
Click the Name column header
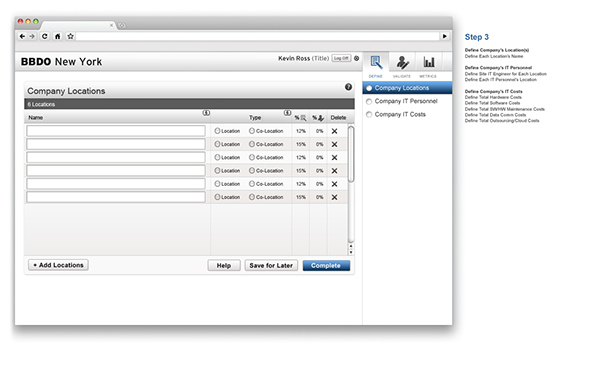[x=36, y=118]
